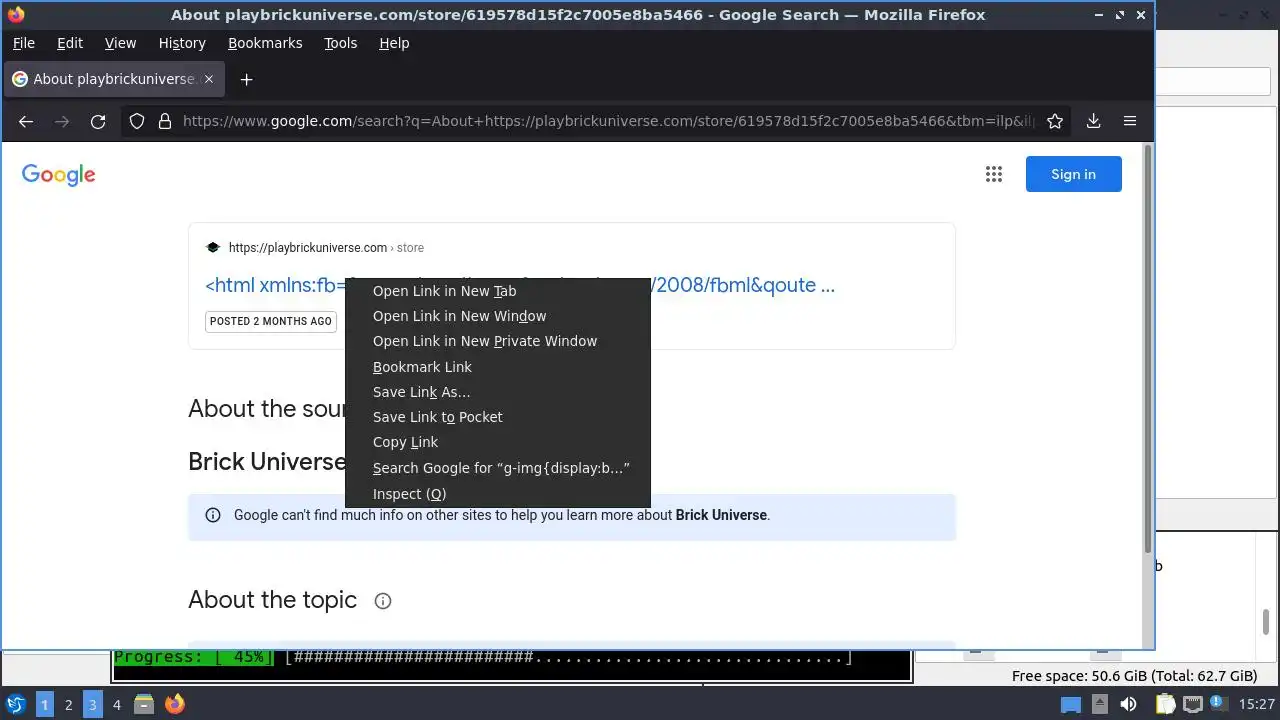Click info icon in Google notice
The width and height of the screenshot is (1280, 720).
coord(213,516)
